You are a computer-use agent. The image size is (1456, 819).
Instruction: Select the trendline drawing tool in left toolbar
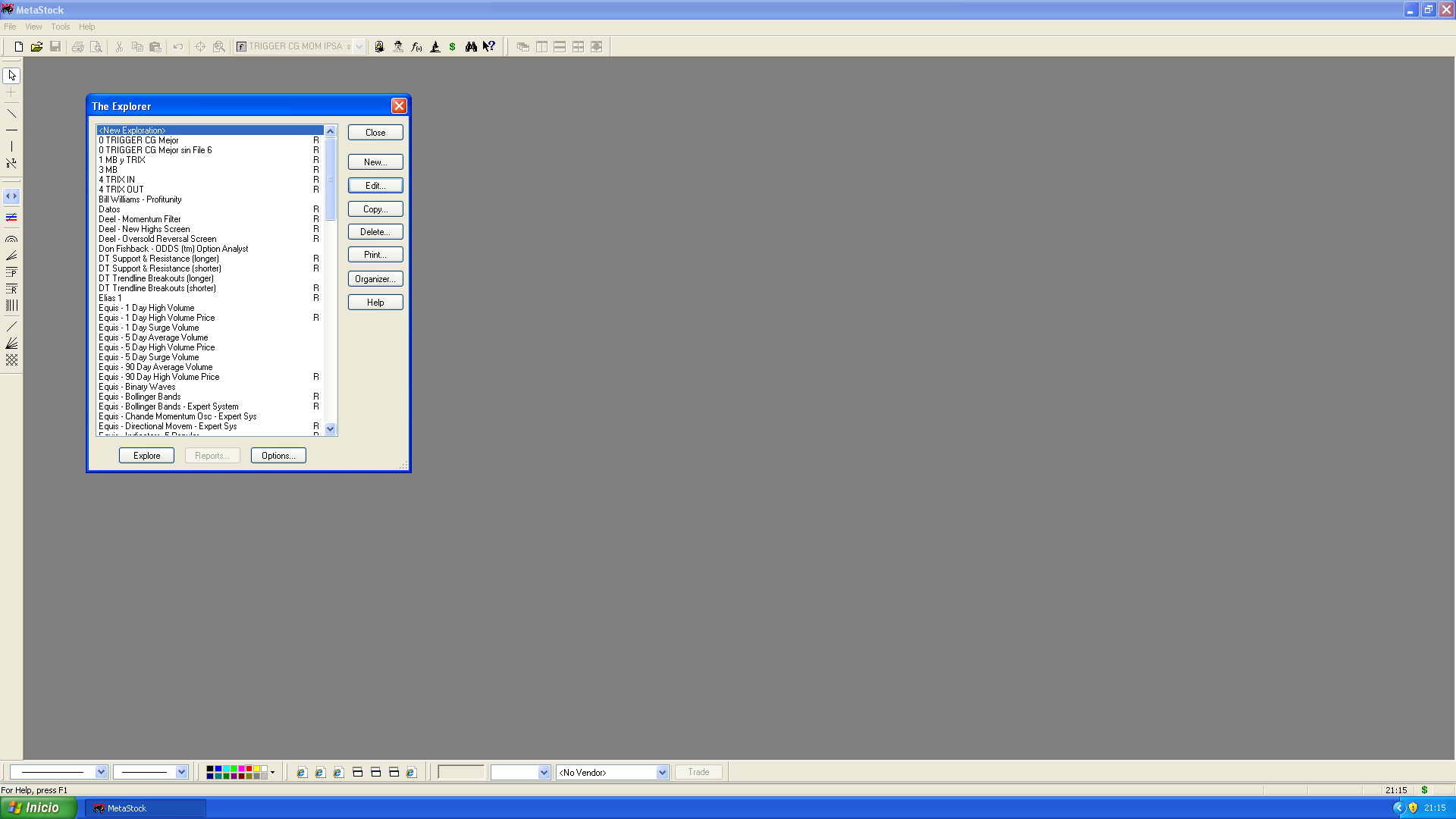(x=11, y=114)
